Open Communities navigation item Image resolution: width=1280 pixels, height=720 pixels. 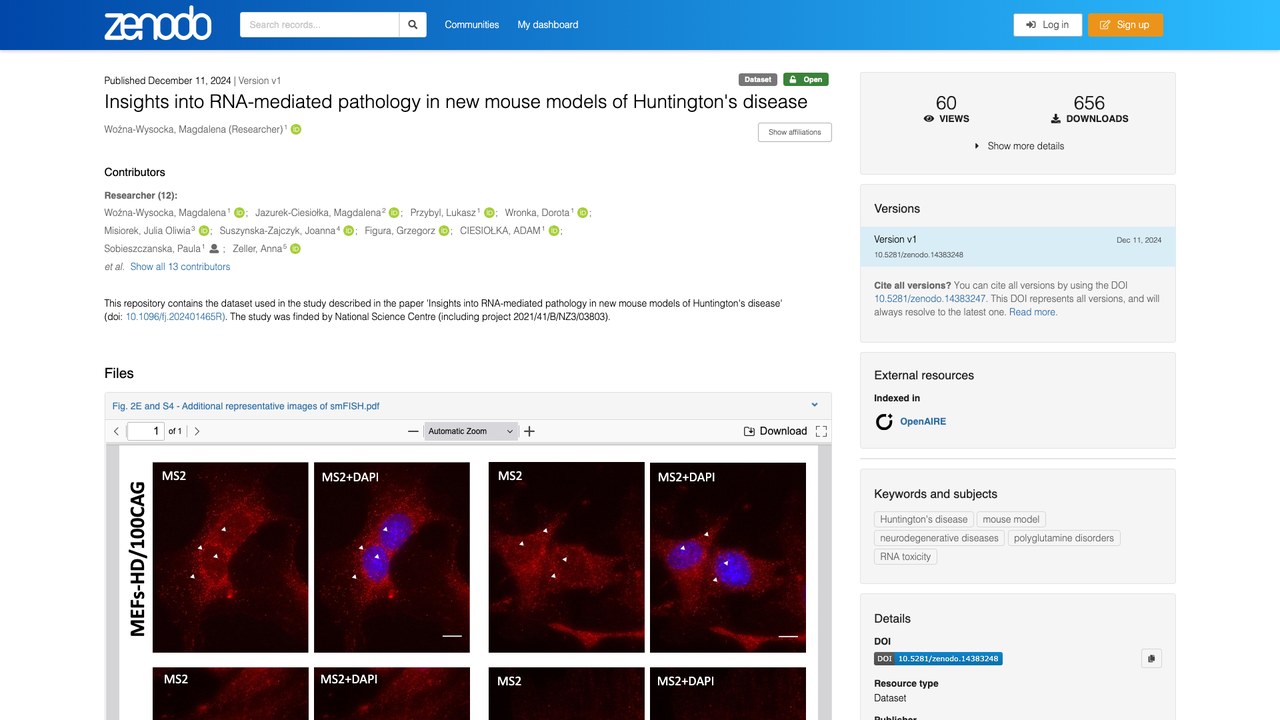(x=472, y=25)
